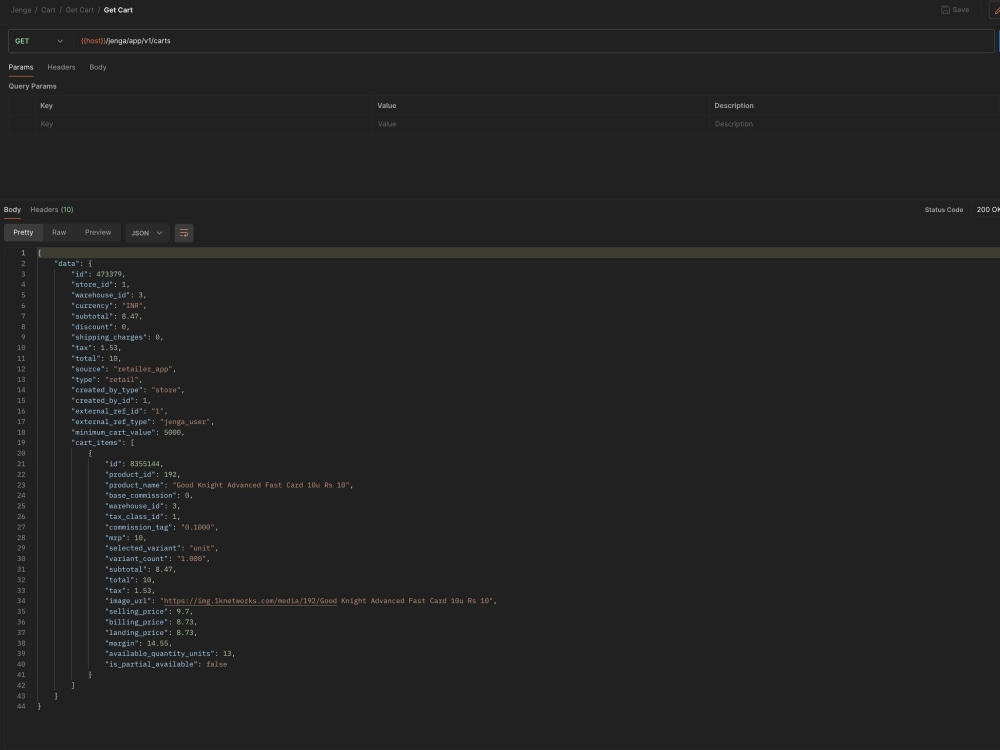1000x750 pixels.
Task: Select the Pretty response view
Action: pos(23,232)
